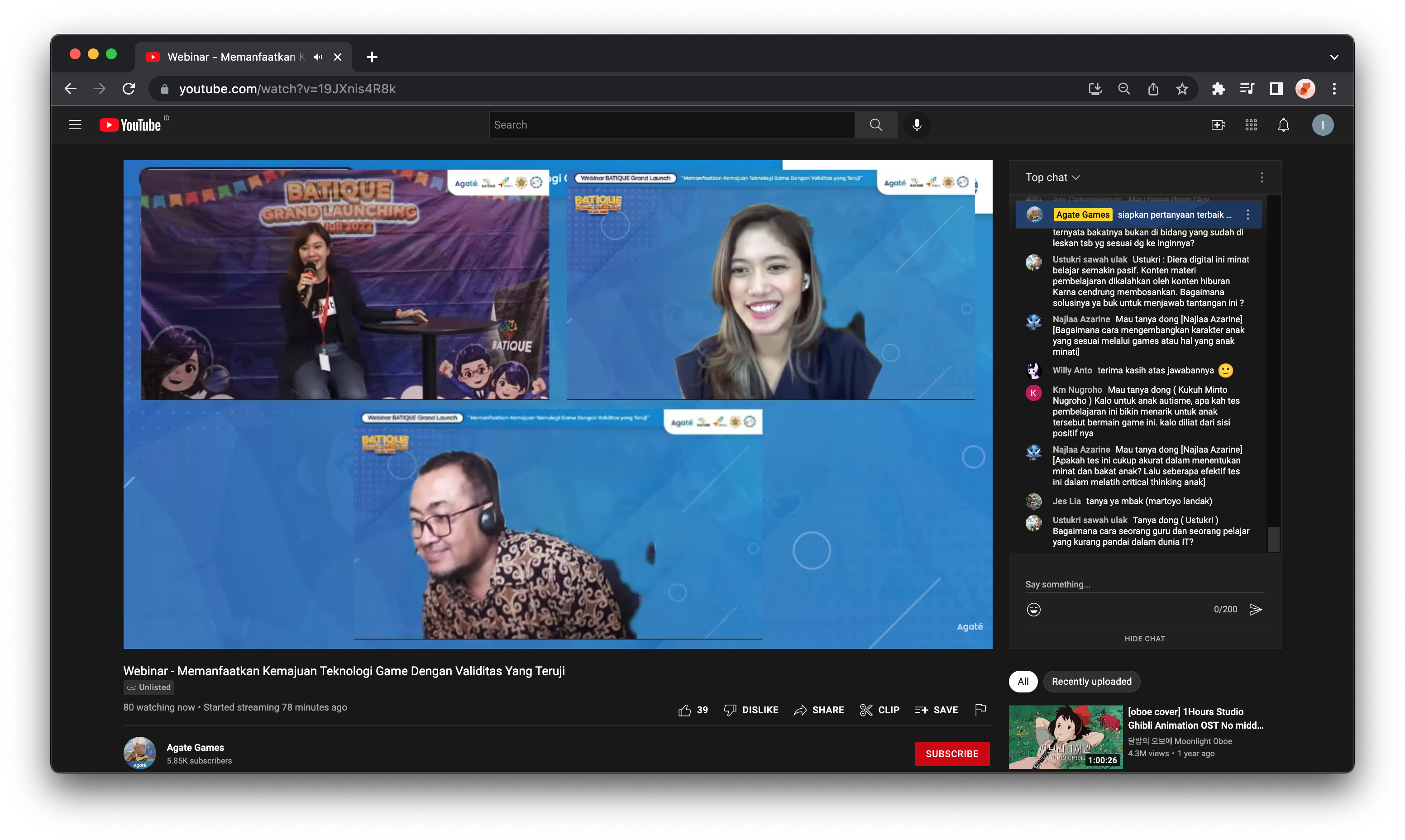Start voice search with microphone icon
The height and width of the screenshot is (840, 1405).
pos(917,124)
